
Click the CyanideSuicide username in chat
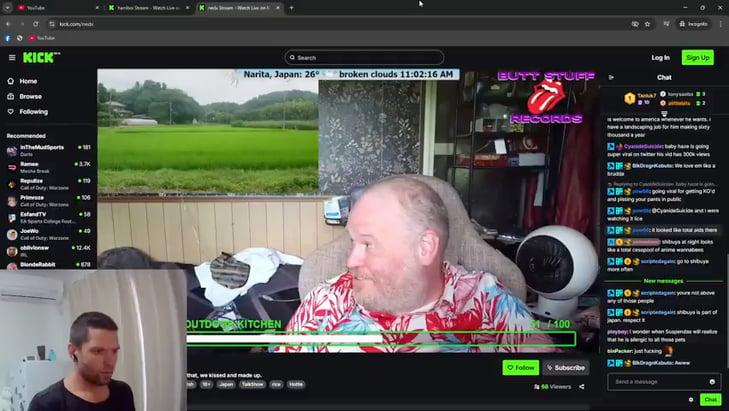pyautogui.click(x=643, y=146)
